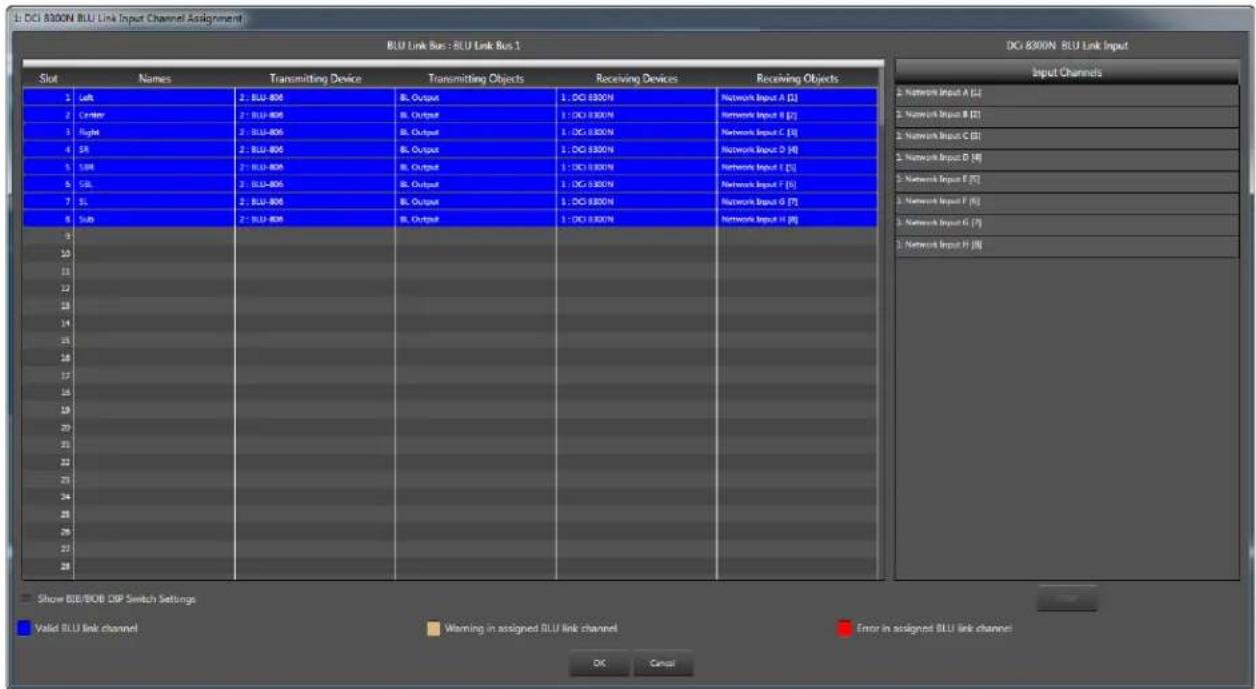Select the 'Sub' name cell in slot 8

[155, 218]
